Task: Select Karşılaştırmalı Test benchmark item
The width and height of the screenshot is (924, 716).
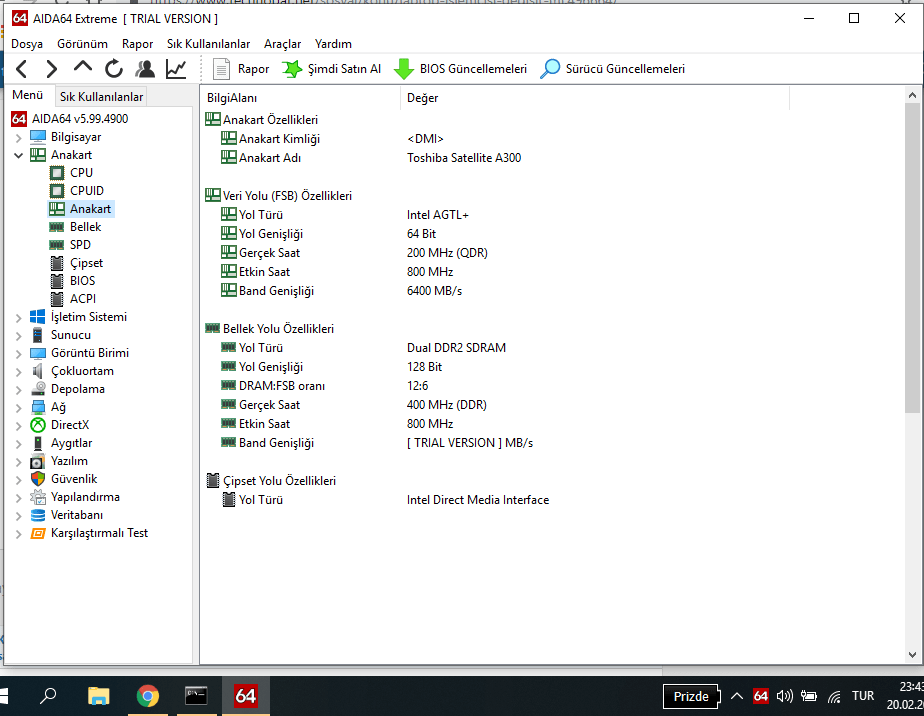Action: (x=99, y=533)
